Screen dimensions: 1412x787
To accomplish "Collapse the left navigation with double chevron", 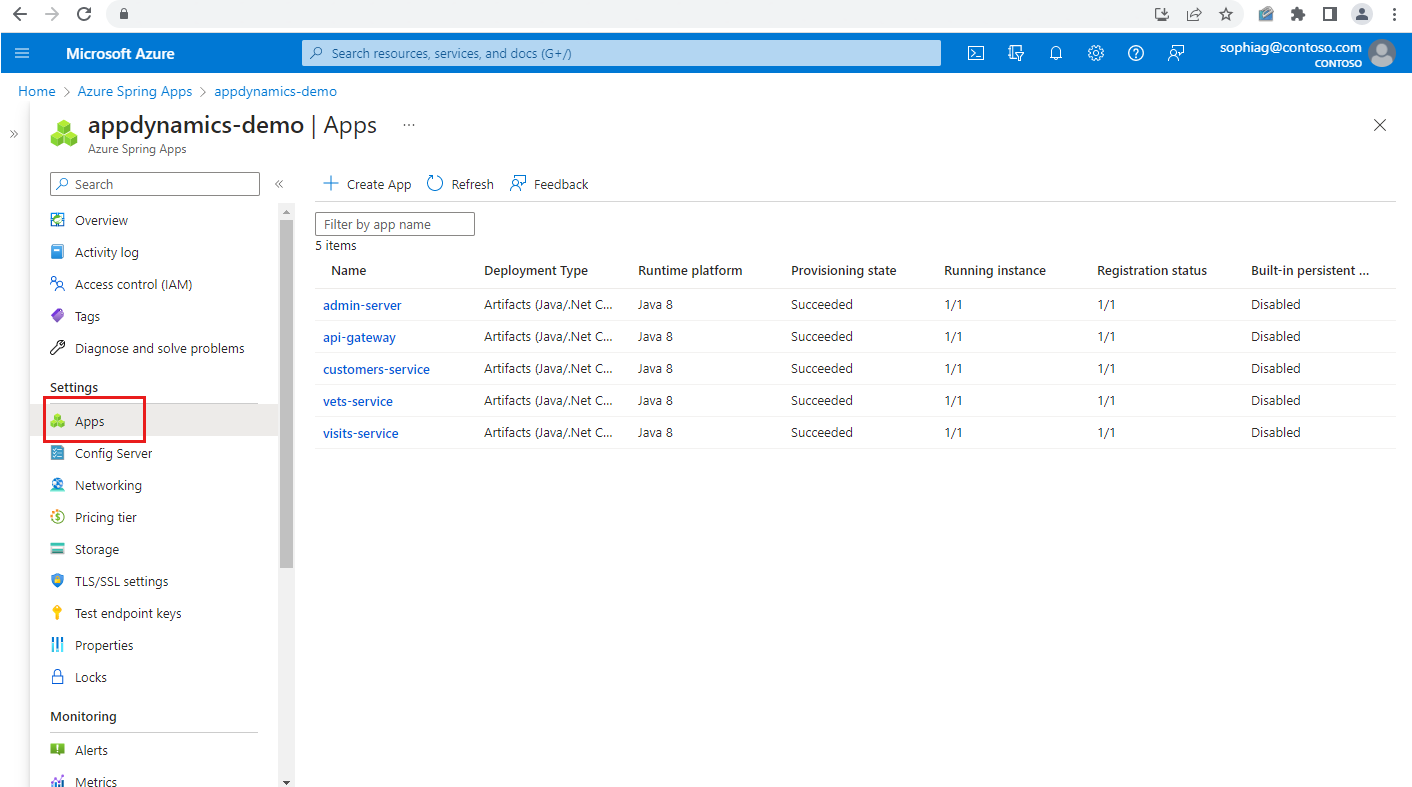I will click(x=279, y=184).
